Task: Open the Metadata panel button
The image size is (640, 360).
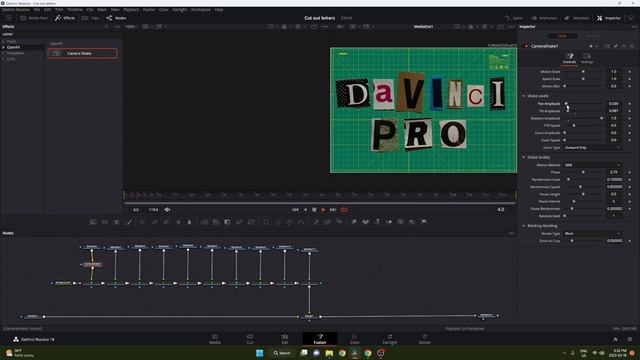Action: [577, 18]
